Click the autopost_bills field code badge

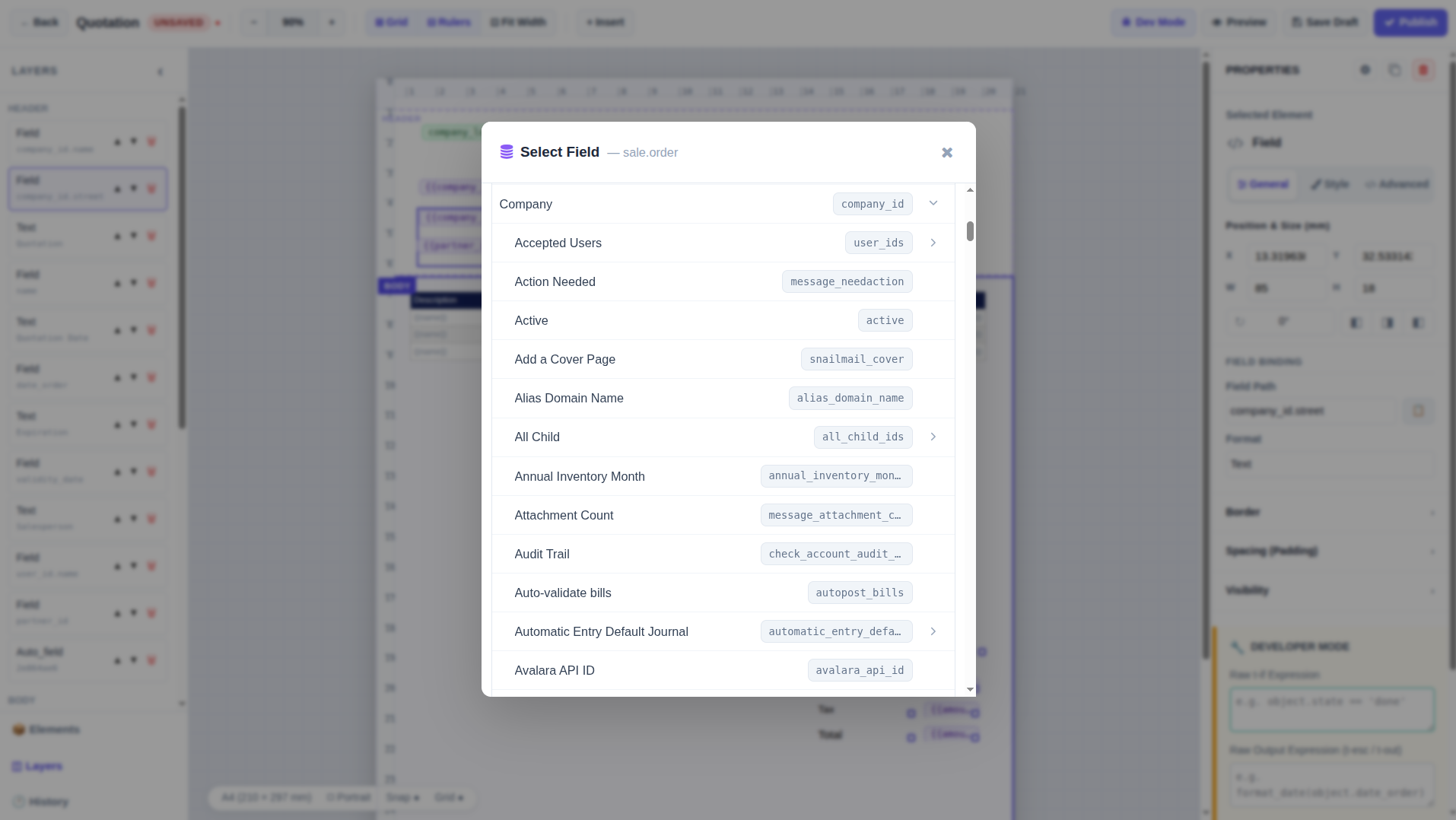pos(860,593)
